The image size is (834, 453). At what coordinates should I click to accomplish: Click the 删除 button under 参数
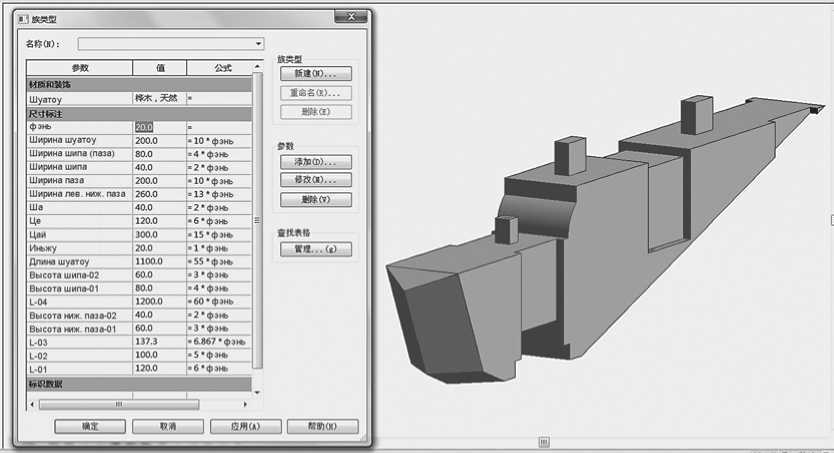(316, 199)
